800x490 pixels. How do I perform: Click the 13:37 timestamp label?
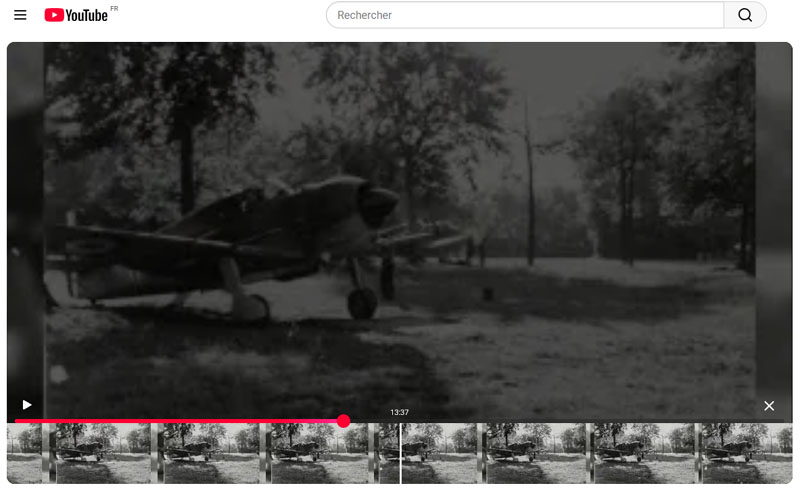click(x=399, y=412)
